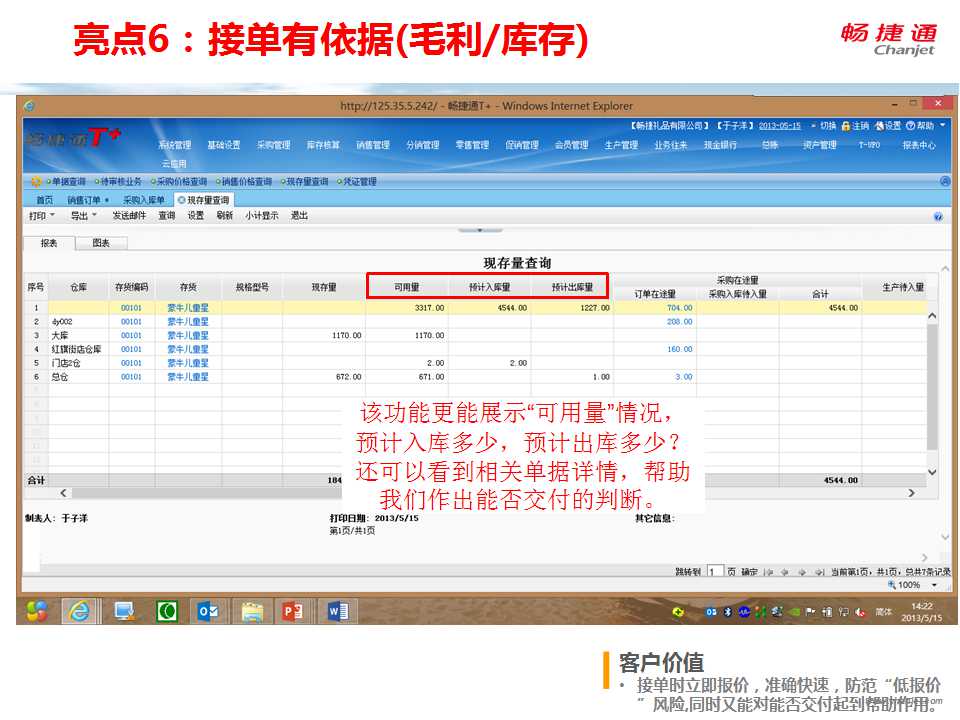Click the 发送邮件 toolbar button
Screen dimensions: 960x720
(128, 215)
